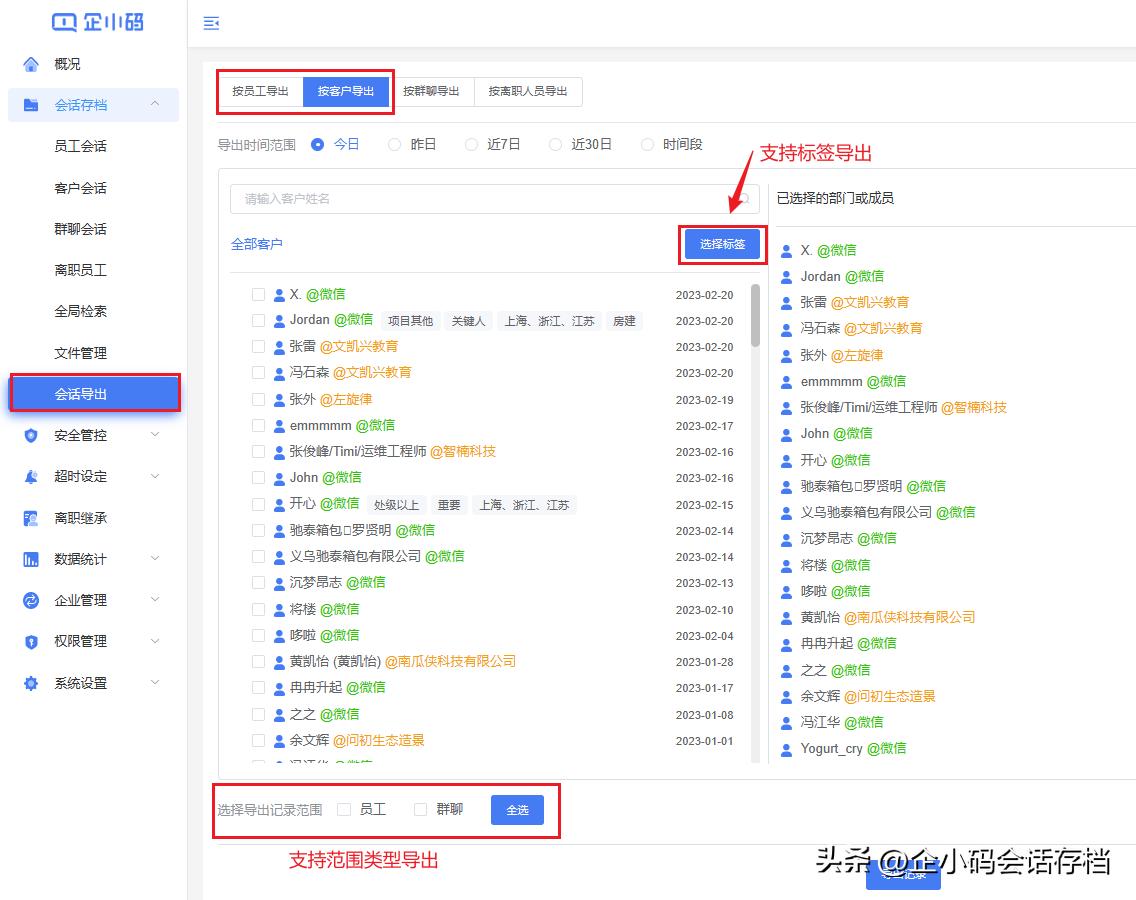Check the 员工 export scope checkbox

(x=343, y=810)
